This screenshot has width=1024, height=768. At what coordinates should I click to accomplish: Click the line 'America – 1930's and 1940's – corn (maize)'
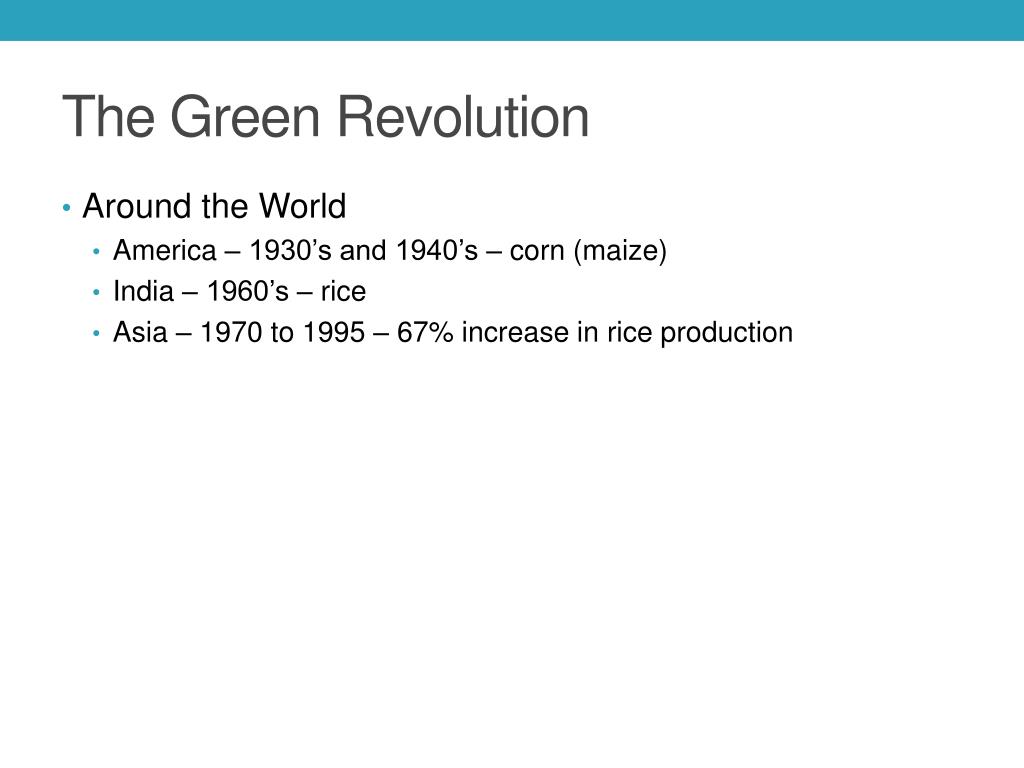pyautogui.click(x=390, y=251)
